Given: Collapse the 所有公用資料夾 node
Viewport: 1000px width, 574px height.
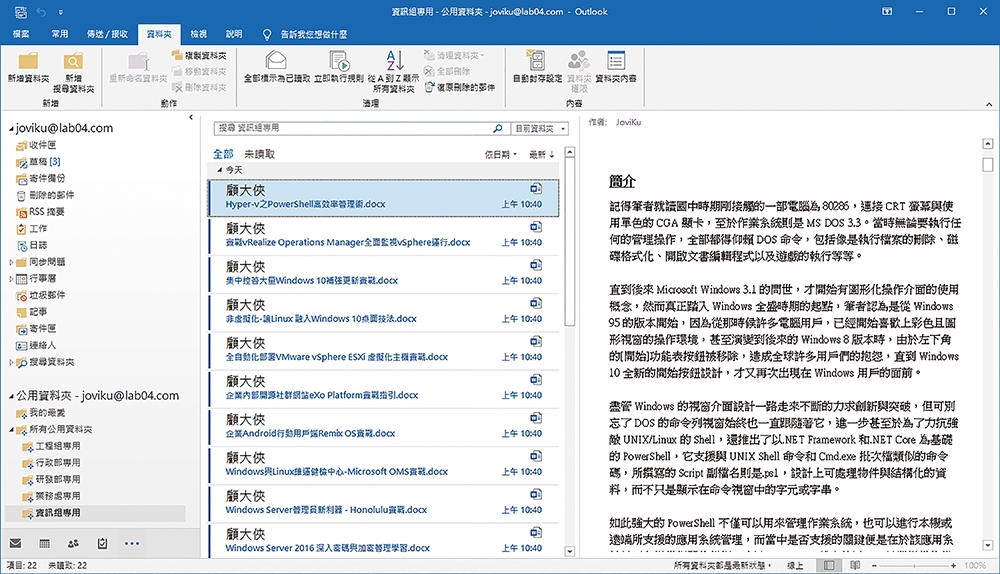Looking at the screenshot, I should 11,430.
